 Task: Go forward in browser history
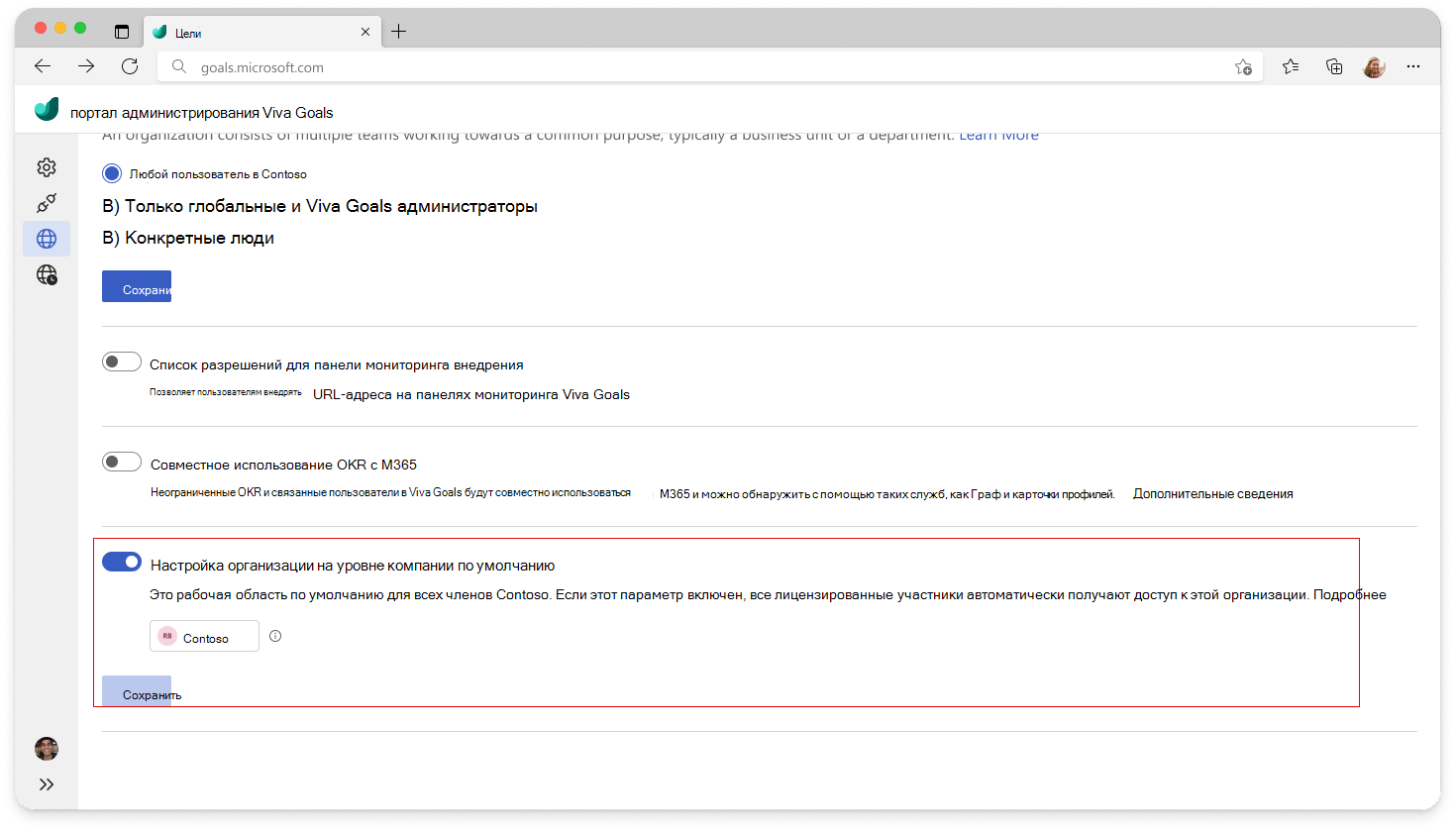pos(86,66)
